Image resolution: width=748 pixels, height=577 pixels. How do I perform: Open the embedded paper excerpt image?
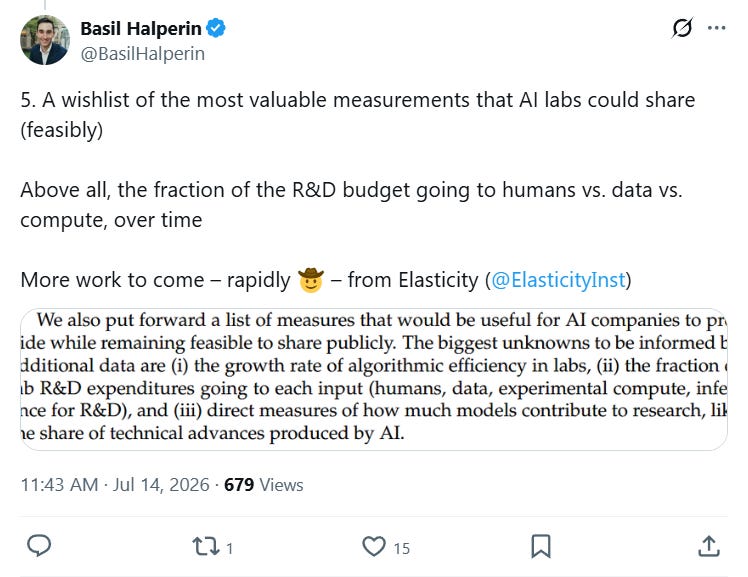(374, 379)
